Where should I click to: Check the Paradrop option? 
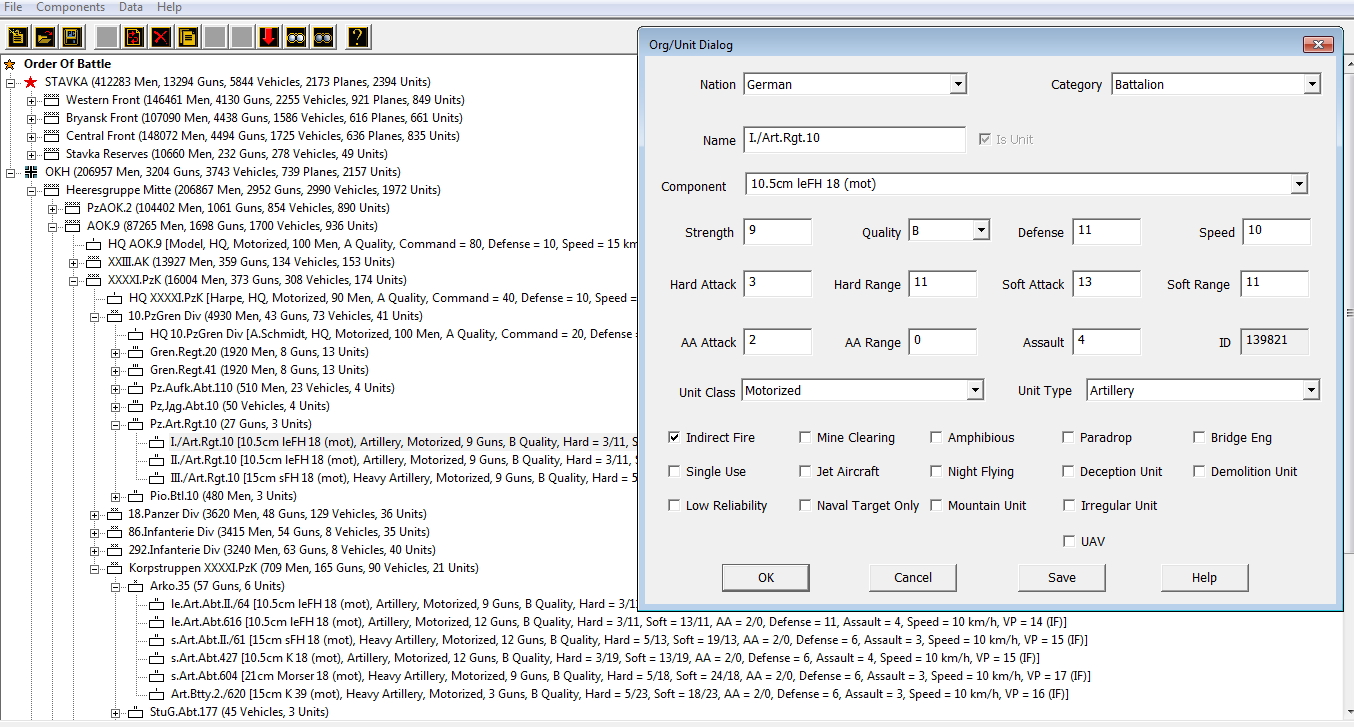[1069, 438]
